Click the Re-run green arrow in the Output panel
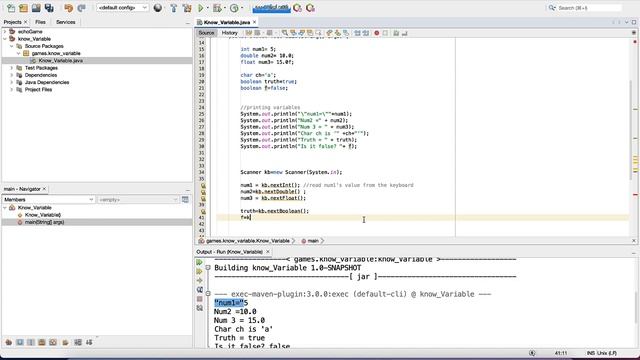640x360 pixels. (200, 262)
